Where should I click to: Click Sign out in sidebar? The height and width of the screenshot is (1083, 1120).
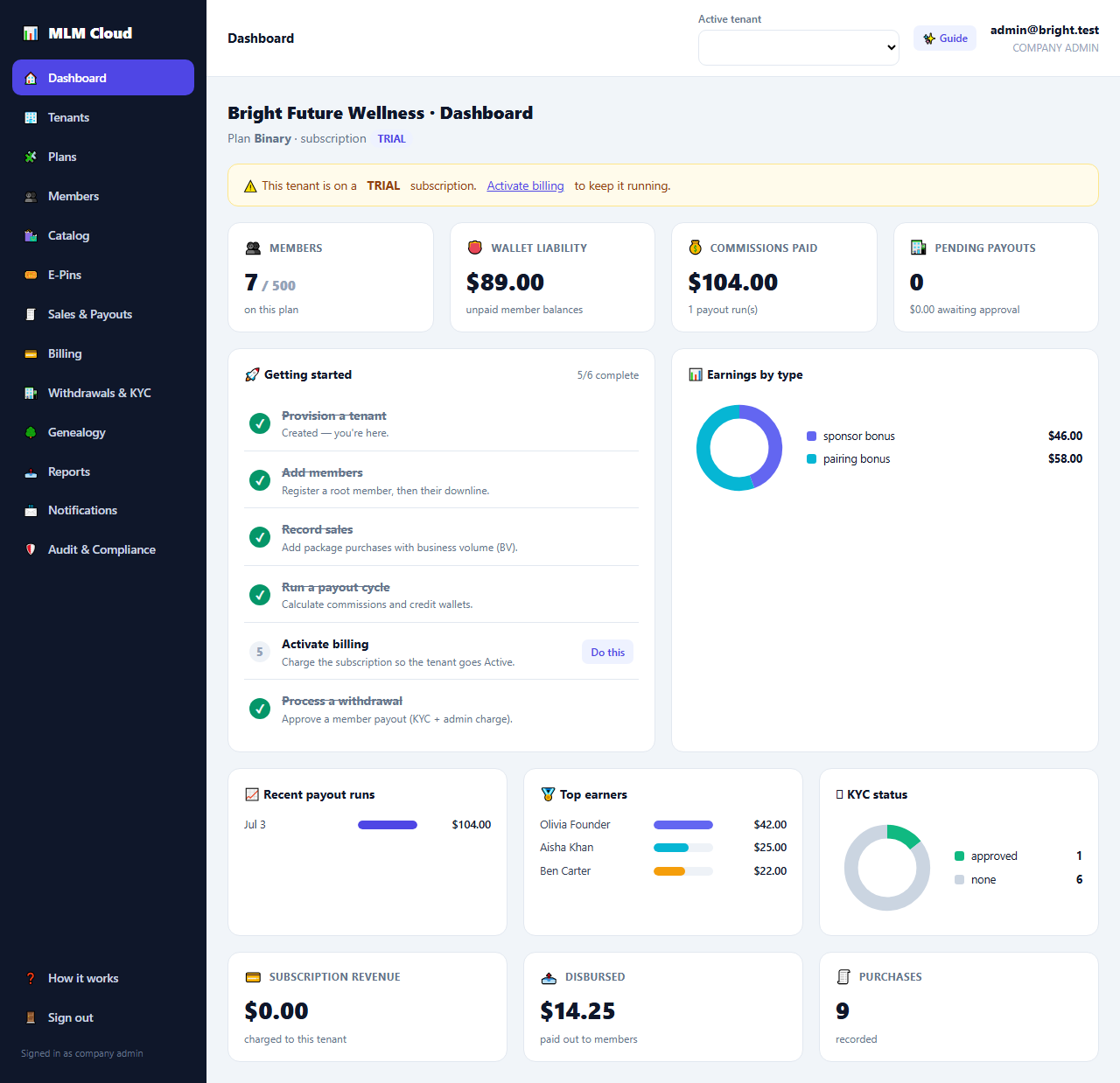103,1017
